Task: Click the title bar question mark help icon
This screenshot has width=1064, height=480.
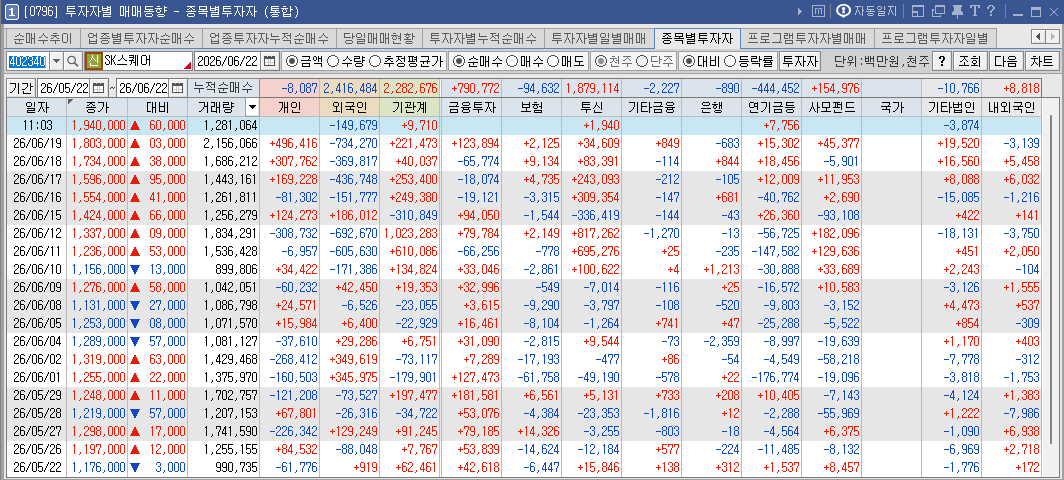Action: point(991,12)
